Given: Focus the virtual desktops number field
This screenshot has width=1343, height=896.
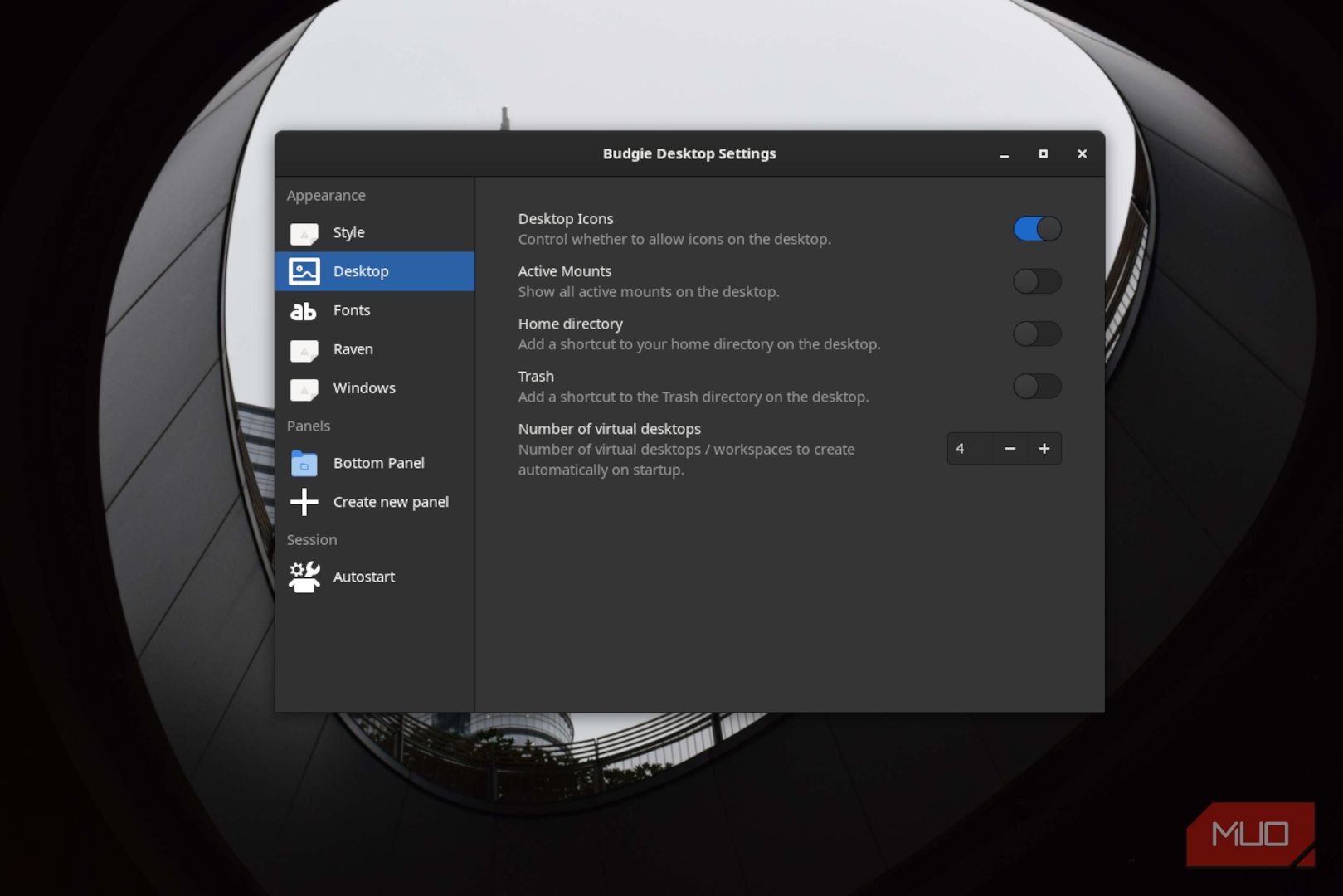Looking at the screenshot, I should point(970,449).
